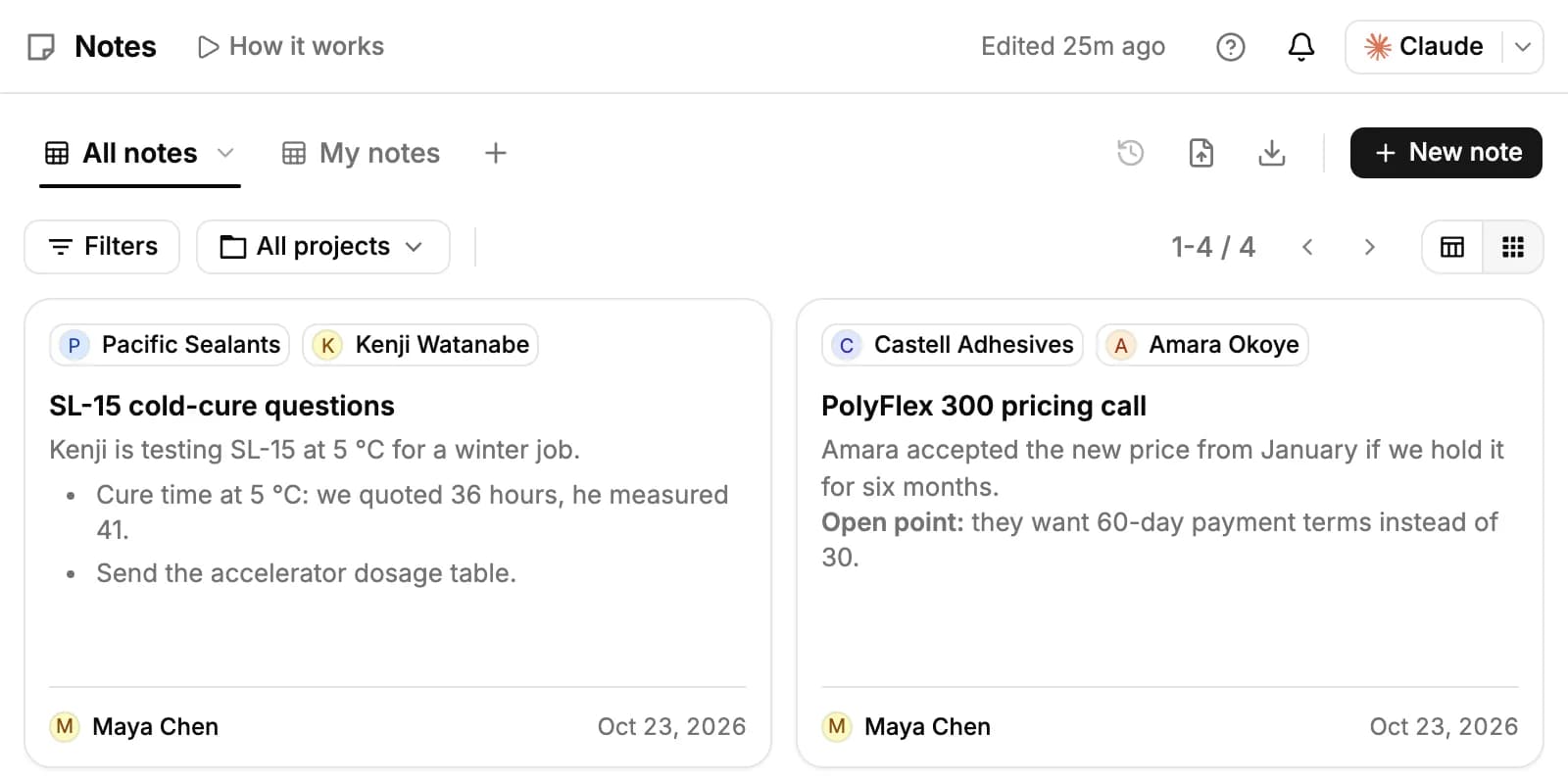Open the PolyFlex 300 pricing call note

[x=984, y=406]
